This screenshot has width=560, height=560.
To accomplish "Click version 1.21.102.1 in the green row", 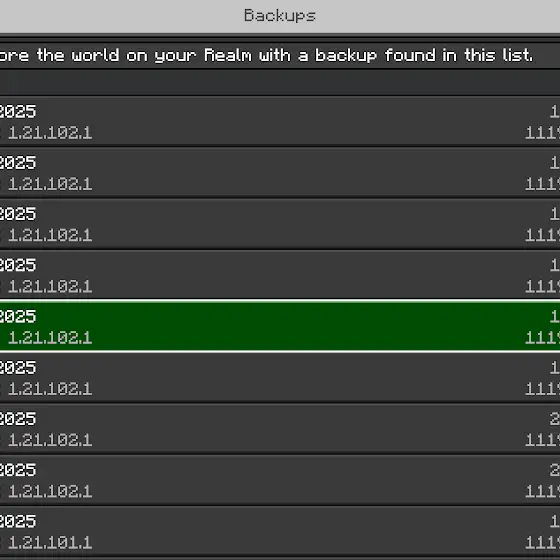I will tap(50, 338).
